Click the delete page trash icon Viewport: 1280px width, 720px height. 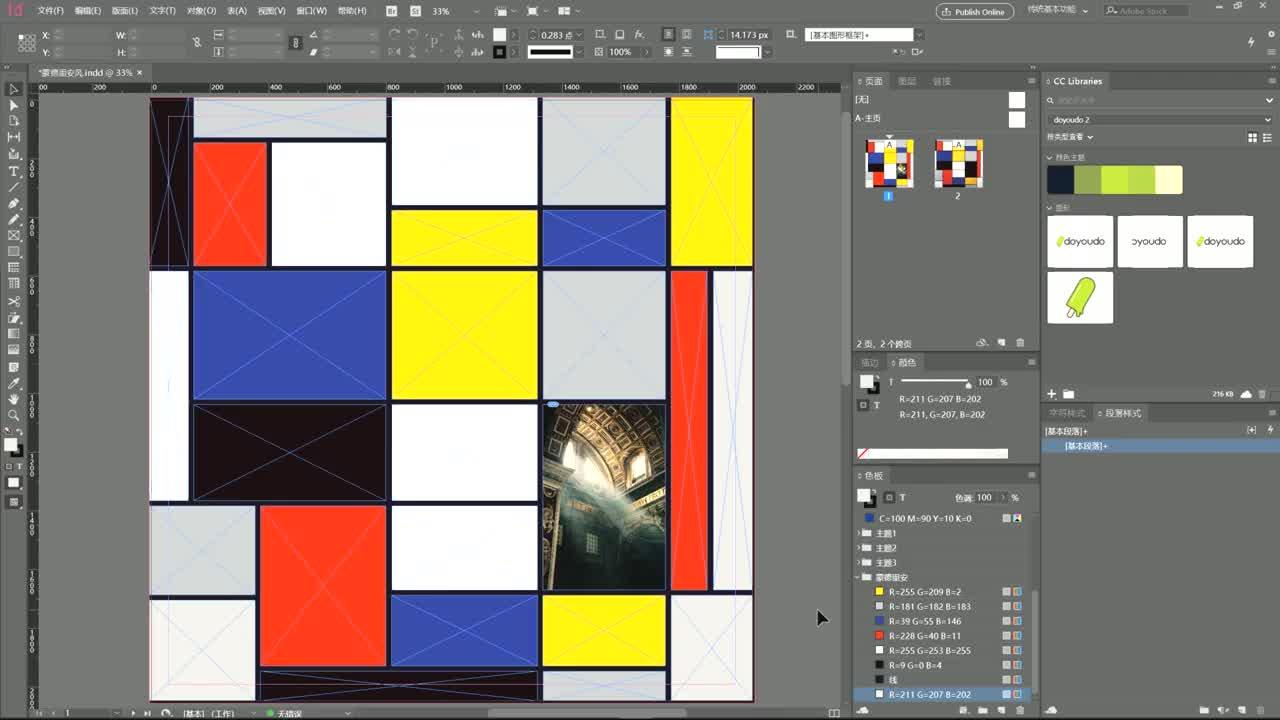1020,343
